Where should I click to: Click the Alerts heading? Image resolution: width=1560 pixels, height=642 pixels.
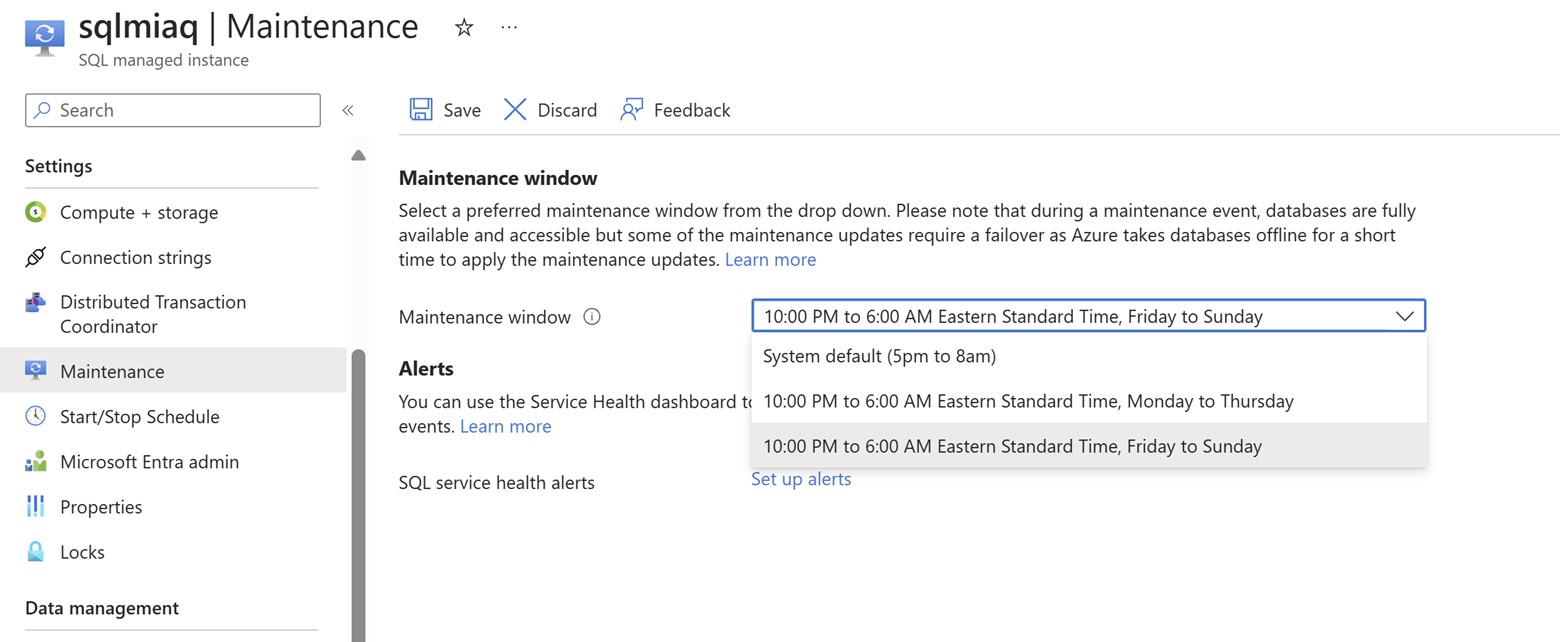coord(426,369)
